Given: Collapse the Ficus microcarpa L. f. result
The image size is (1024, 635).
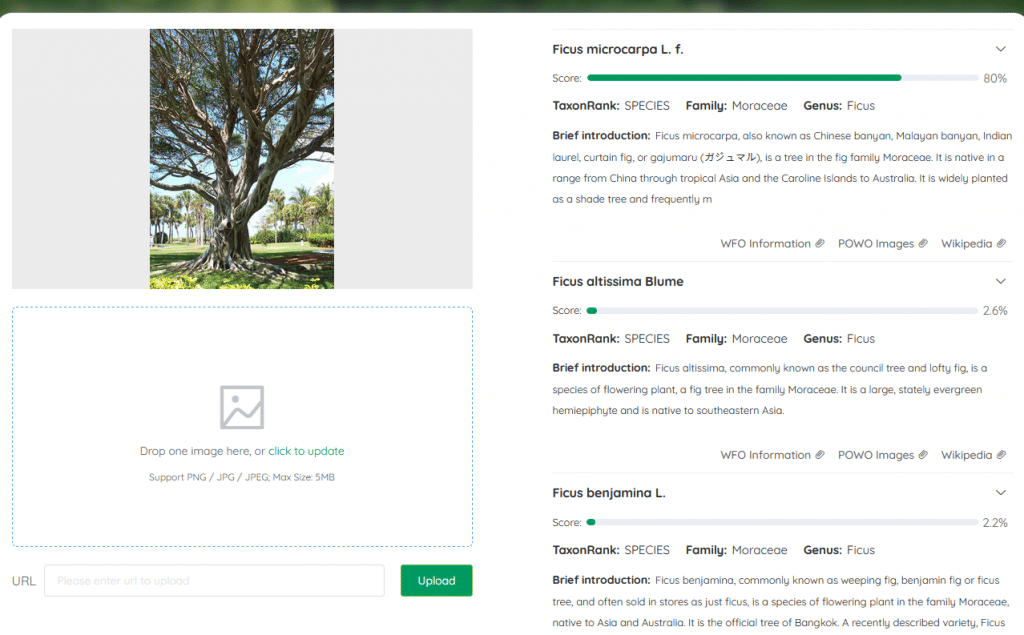Looking at the screenshot, I should pyautogui.click(x=1000, y=49).
